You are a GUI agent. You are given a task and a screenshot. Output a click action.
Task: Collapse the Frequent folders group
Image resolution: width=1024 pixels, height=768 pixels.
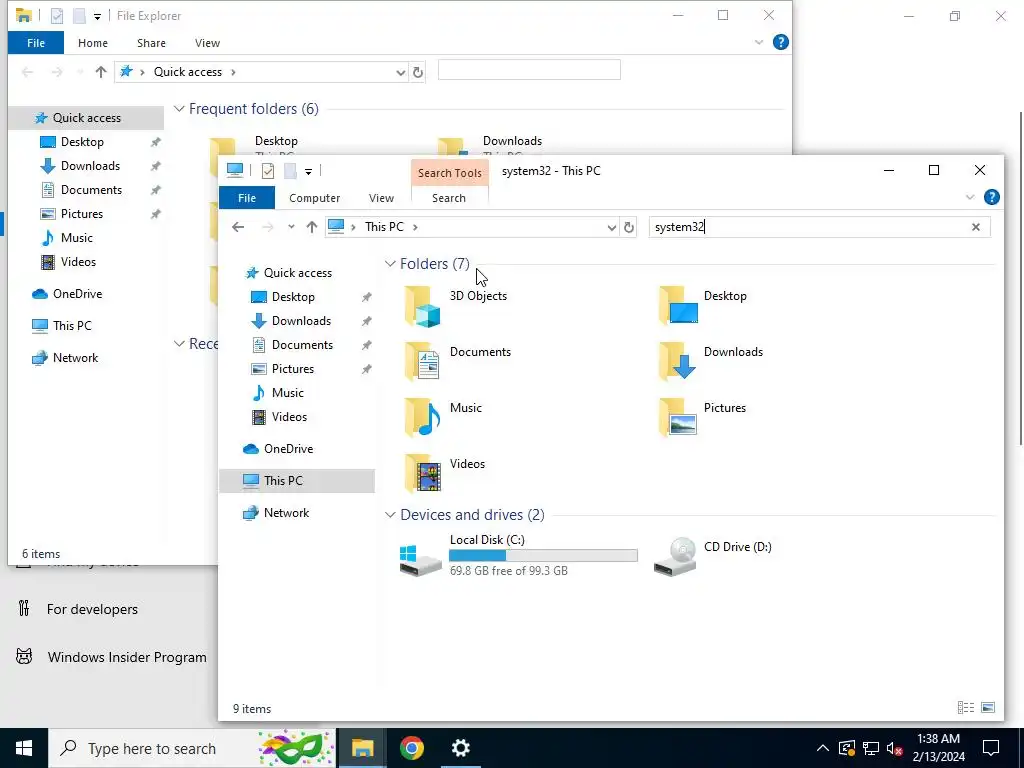(179, 109)
